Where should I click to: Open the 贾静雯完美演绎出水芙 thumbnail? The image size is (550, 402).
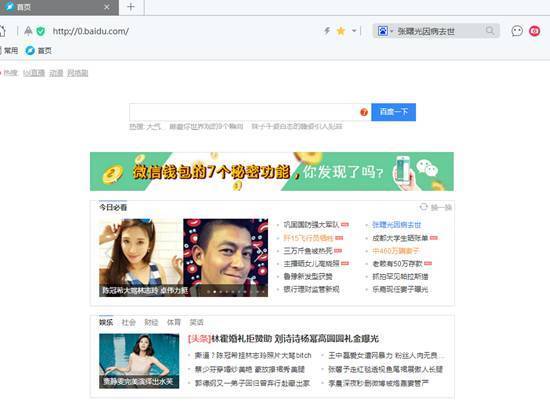click(139, 361)
